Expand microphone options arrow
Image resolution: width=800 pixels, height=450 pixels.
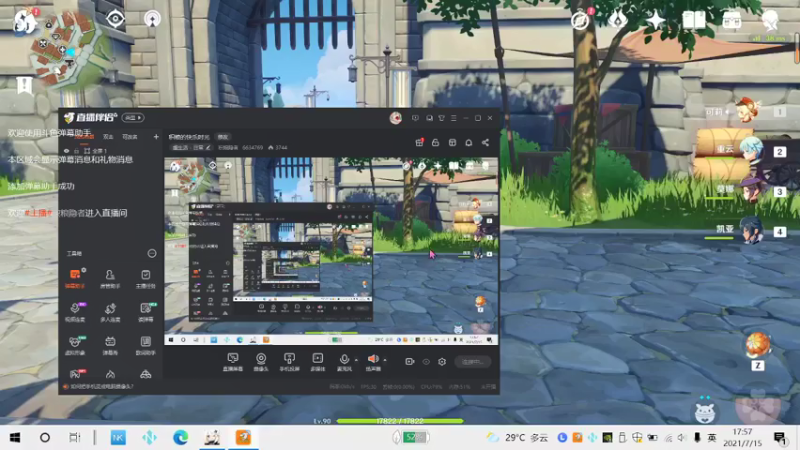pyautogui.click(x=356, y=360)
